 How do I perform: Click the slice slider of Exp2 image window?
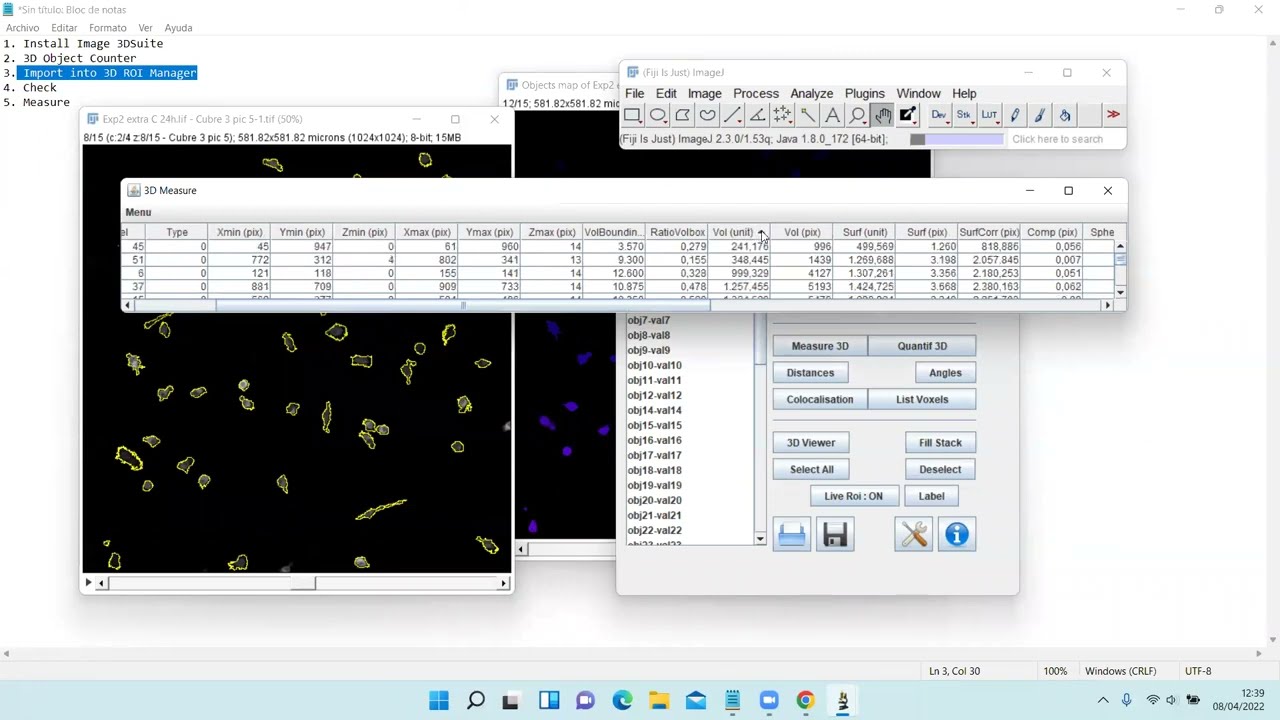[302, 583]
